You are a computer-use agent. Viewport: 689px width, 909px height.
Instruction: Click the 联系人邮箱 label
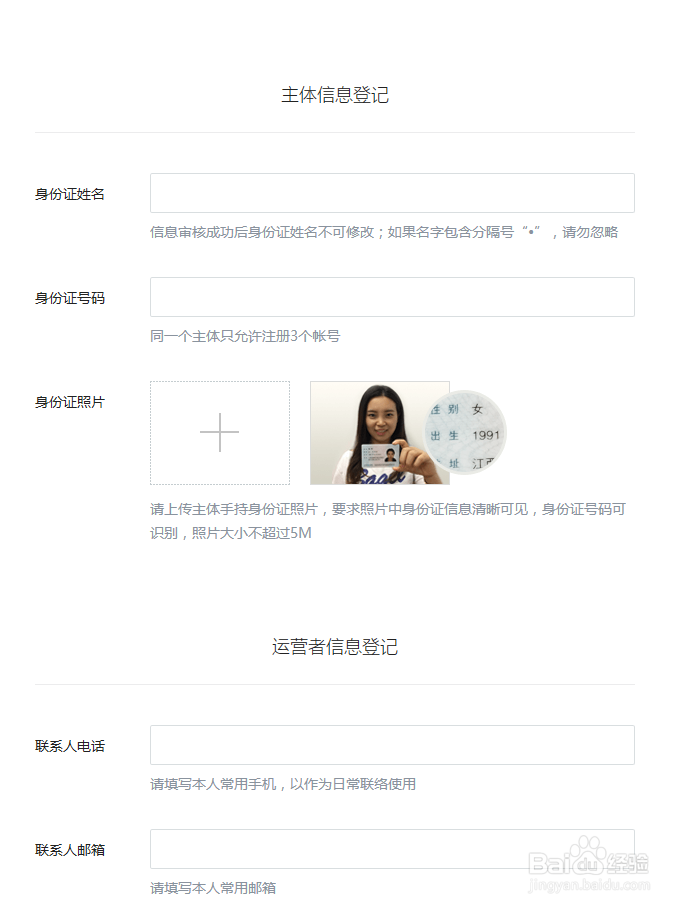[70, 850]
